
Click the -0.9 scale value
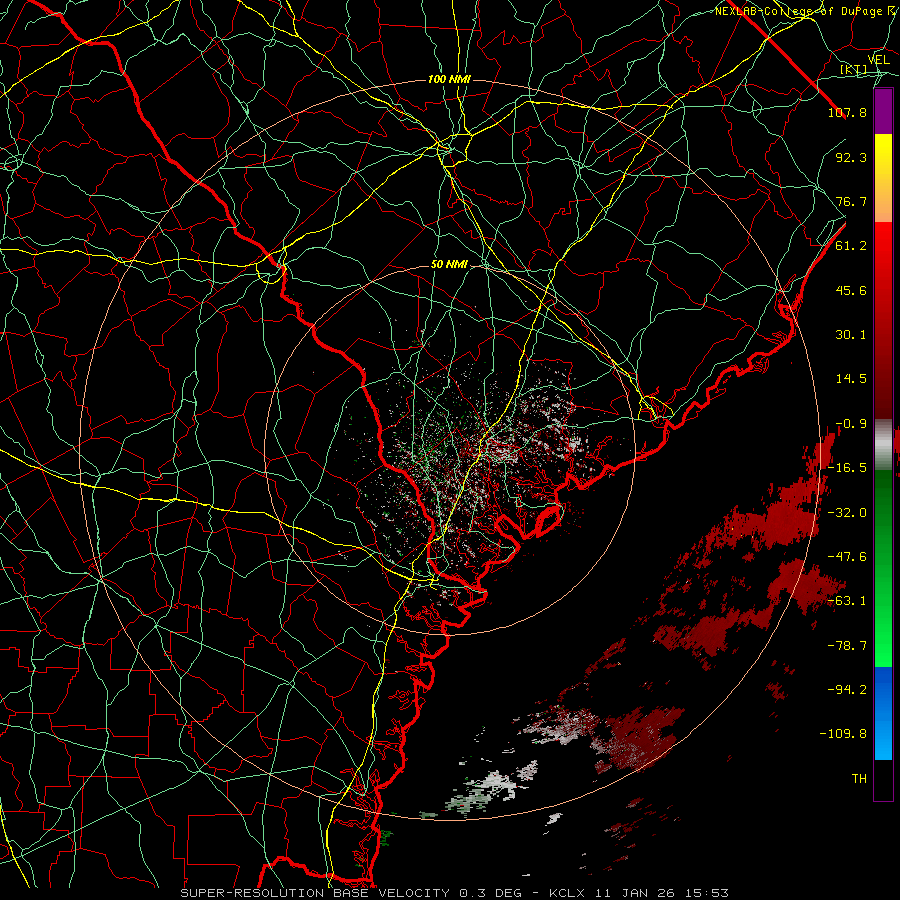pos(851,424)
